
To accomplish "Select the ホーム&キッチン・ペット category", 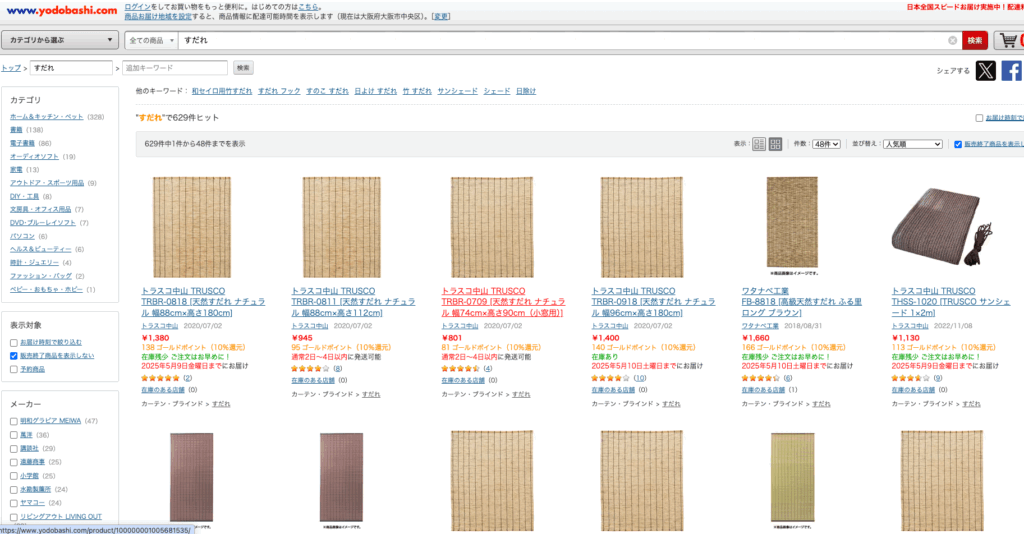I will (x=46, y=117).
